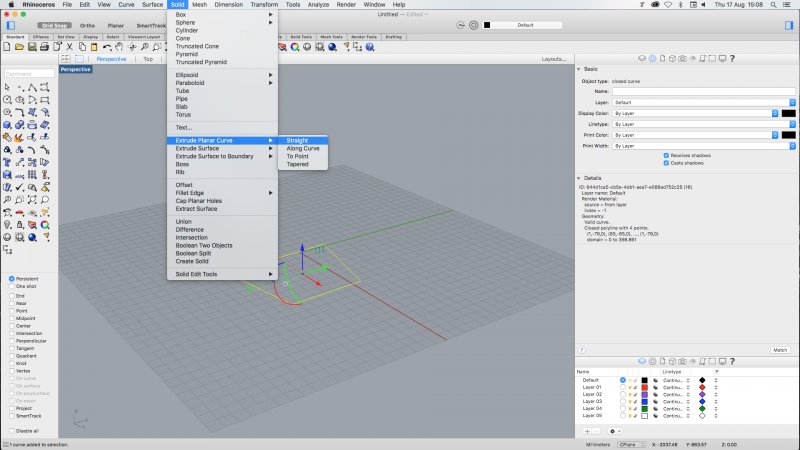This screenshot has width=800, height=450.
Task: Click the New document icon in the toolbar
Action: (7, 47)
